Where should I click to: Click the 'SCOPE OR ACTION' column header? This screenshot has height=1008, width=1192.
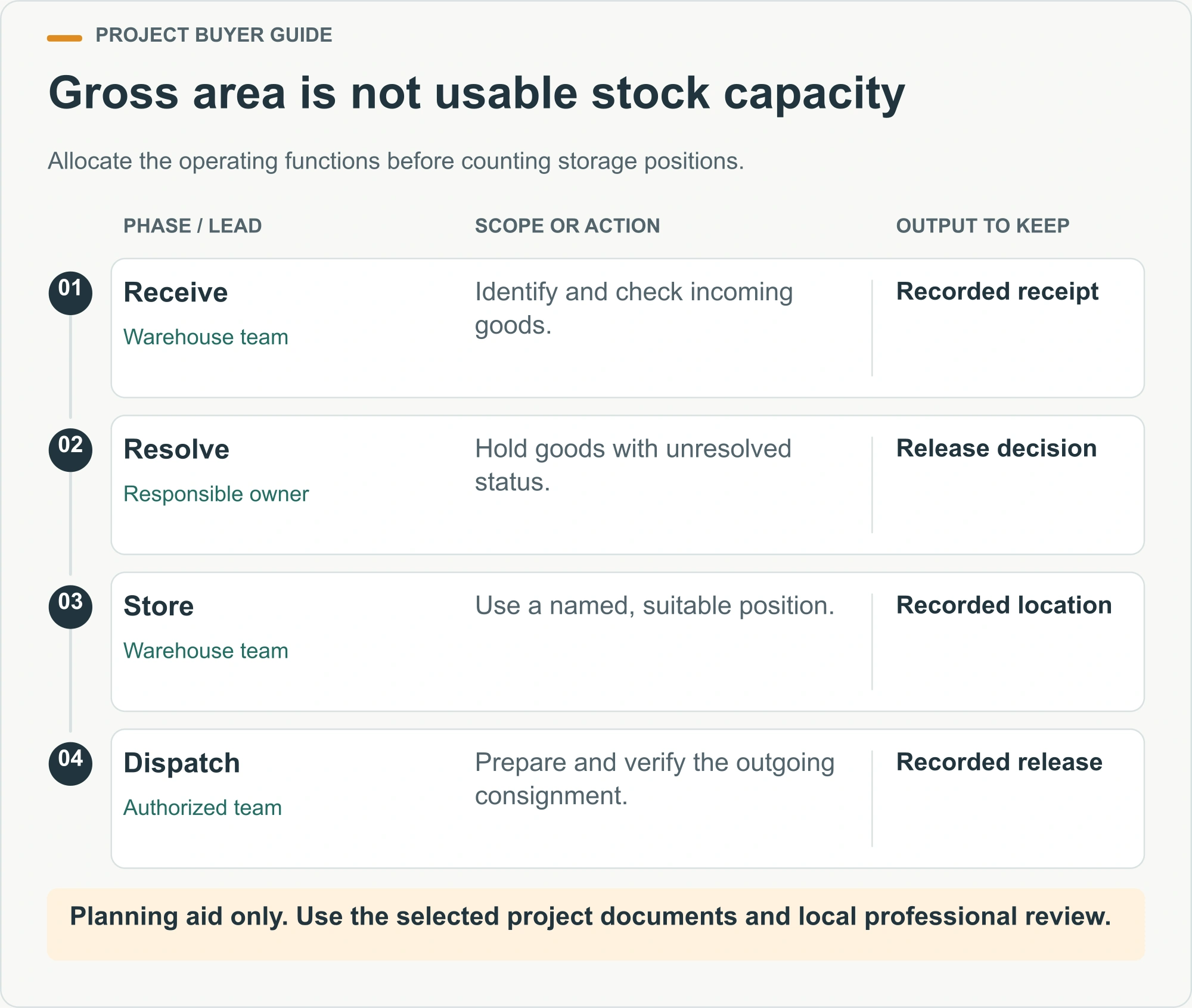point(567,226)
